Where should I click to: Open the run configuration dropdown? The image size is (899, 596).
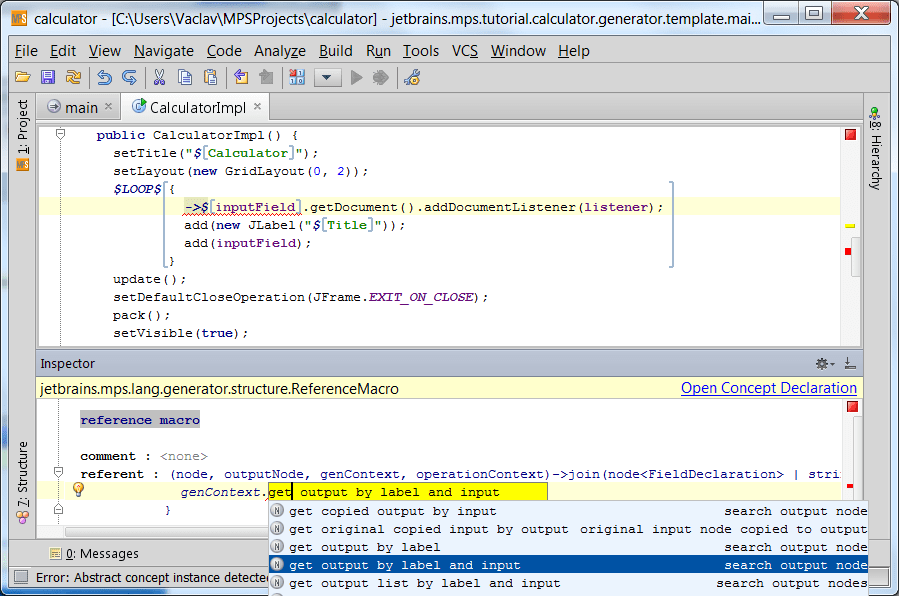pos(328,77)
